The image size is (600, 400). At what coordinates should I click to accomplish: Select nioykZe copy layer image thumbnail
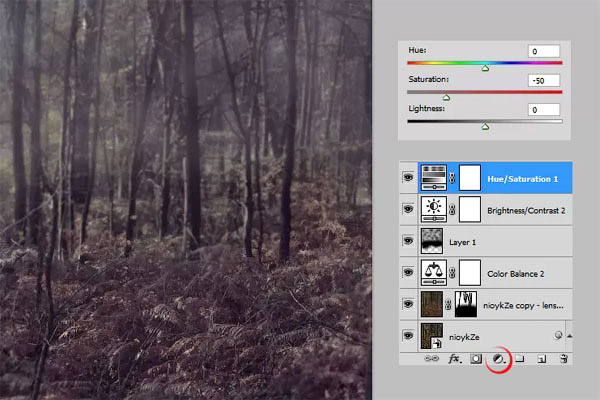(432, 304)
